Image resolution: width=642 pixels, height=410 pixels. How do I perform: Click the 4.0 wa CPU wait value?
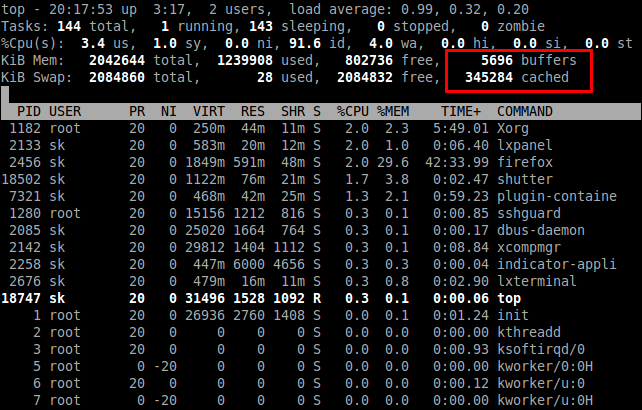click(381, 43)
